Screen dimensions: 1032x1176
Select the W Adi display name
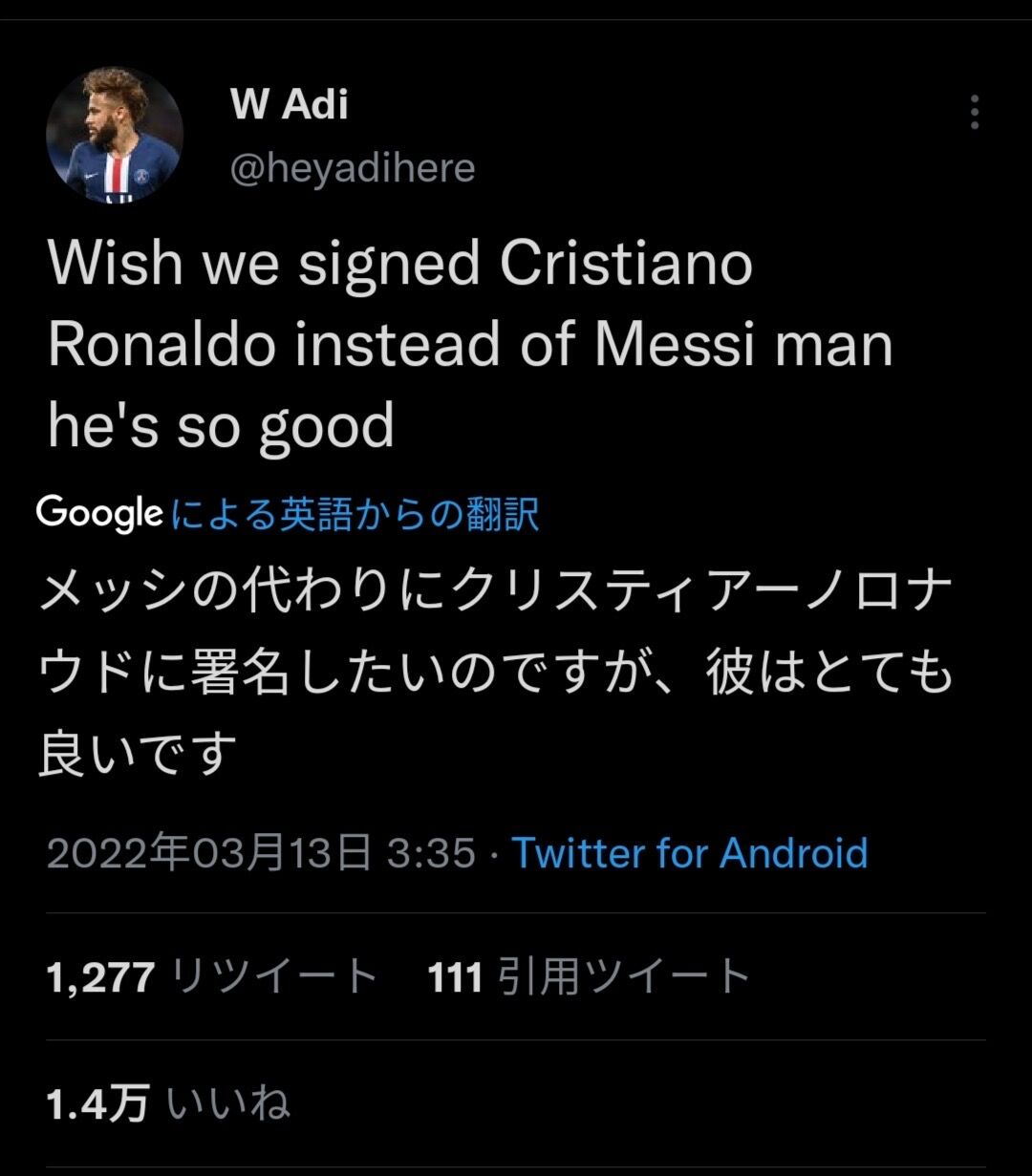289,103
